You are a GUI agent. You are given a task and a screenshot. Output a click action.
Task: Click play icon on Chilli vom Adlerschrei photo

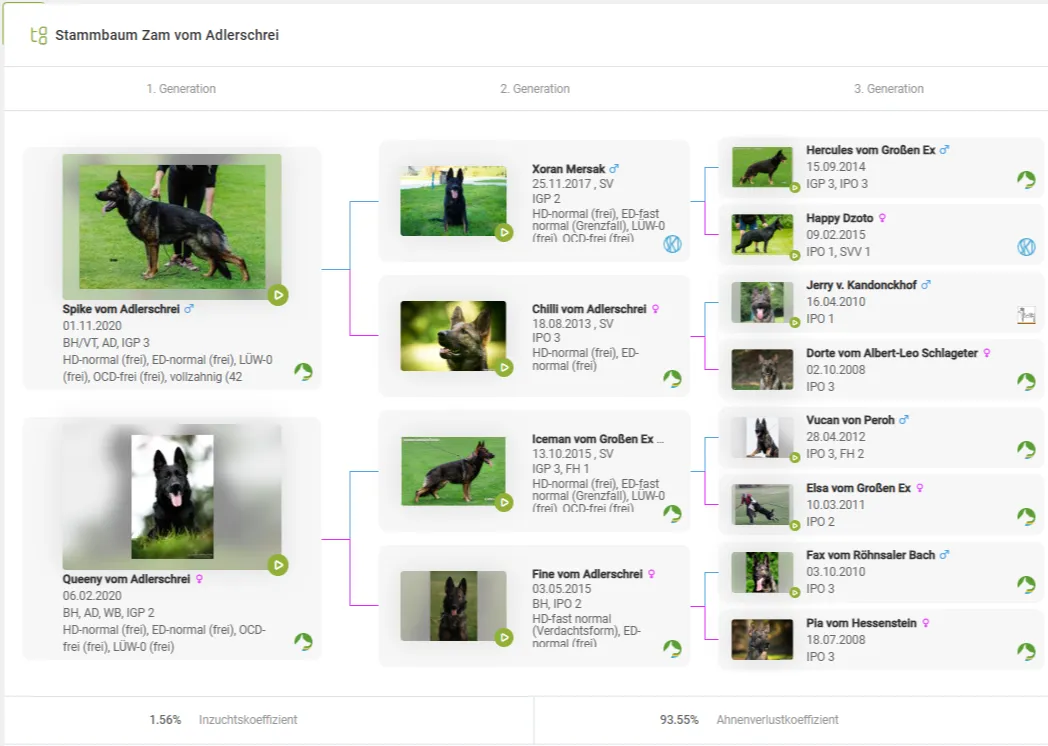(x=504, y=367)
